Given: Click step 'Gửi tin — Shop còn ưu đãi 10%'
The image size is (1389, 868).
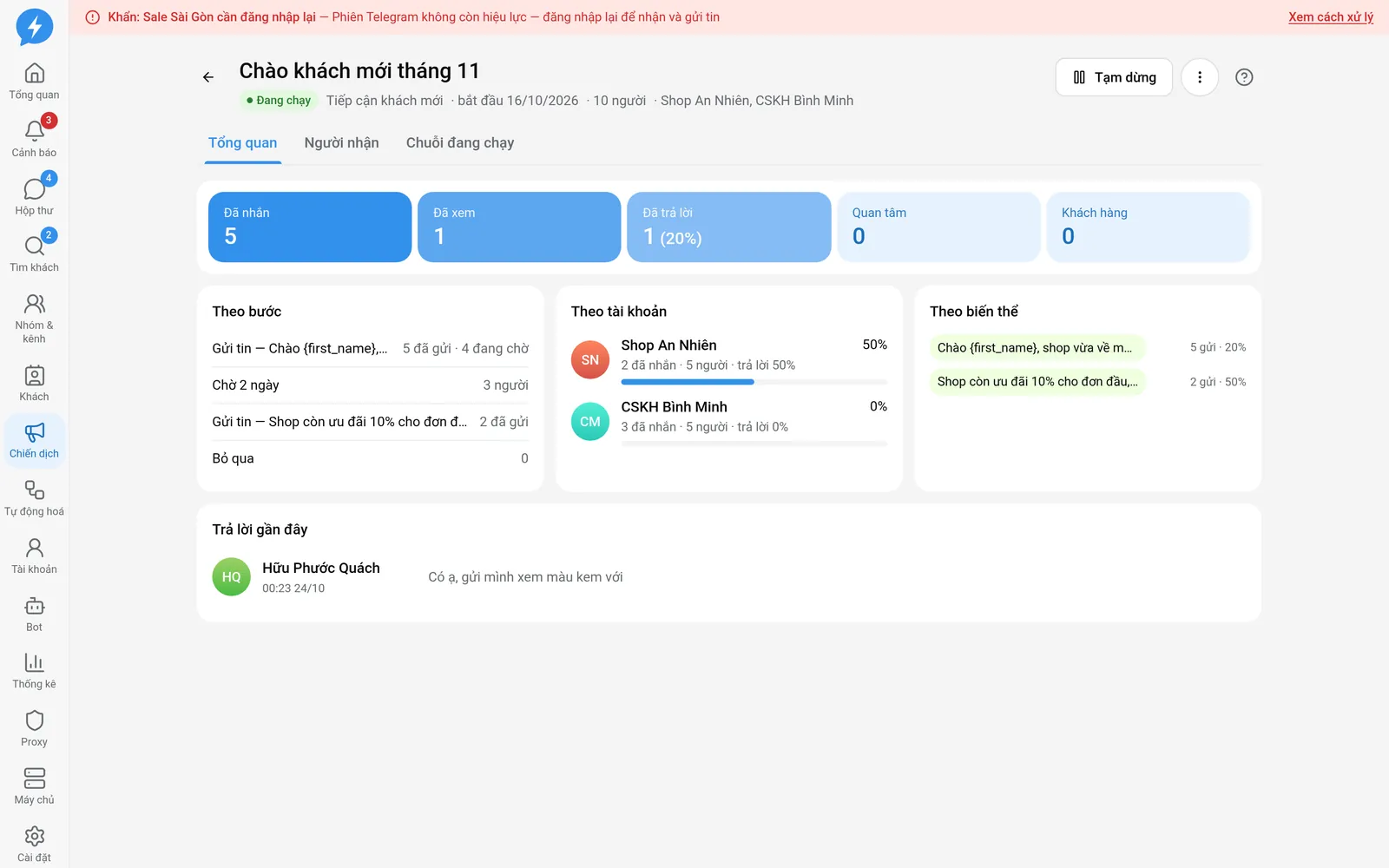Looking at the screenshot, I should [x=371, y=422].
